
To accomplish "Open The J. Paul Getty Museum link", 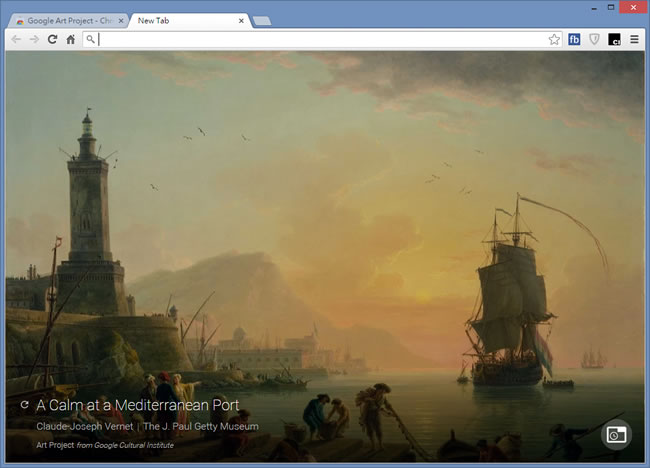I will click(x=200, y=427).
